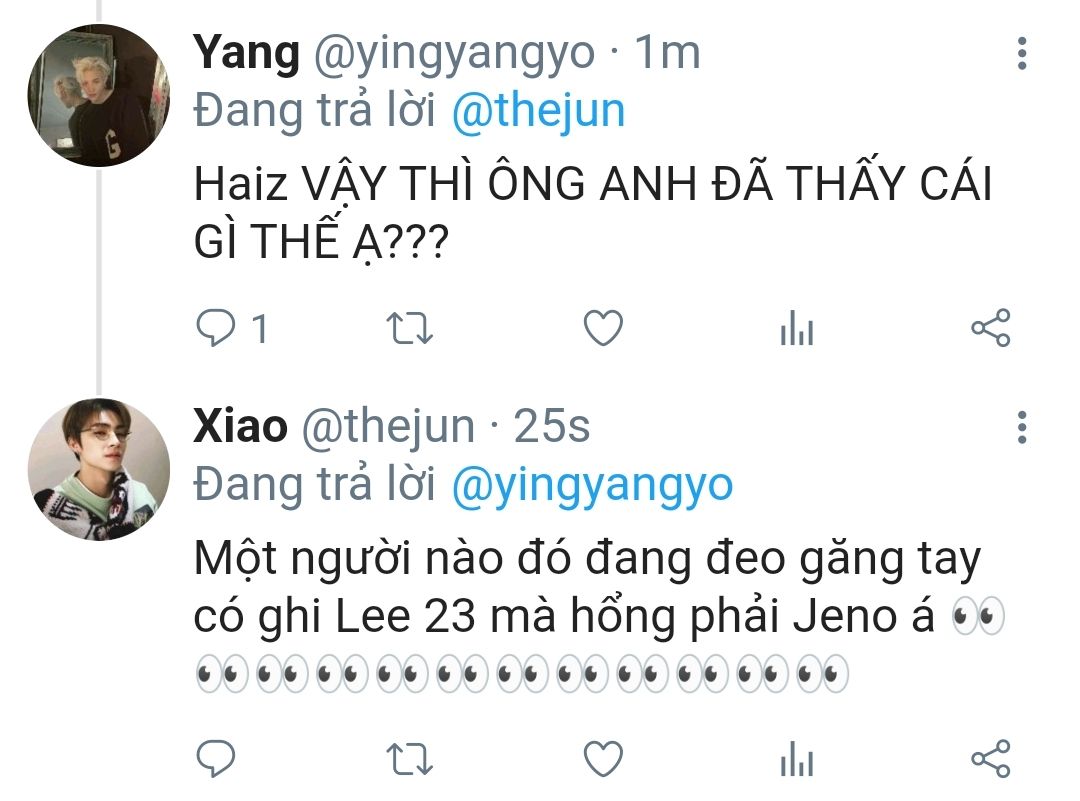Open Yang's display name
1080x801 pixels.
point(247,53)
